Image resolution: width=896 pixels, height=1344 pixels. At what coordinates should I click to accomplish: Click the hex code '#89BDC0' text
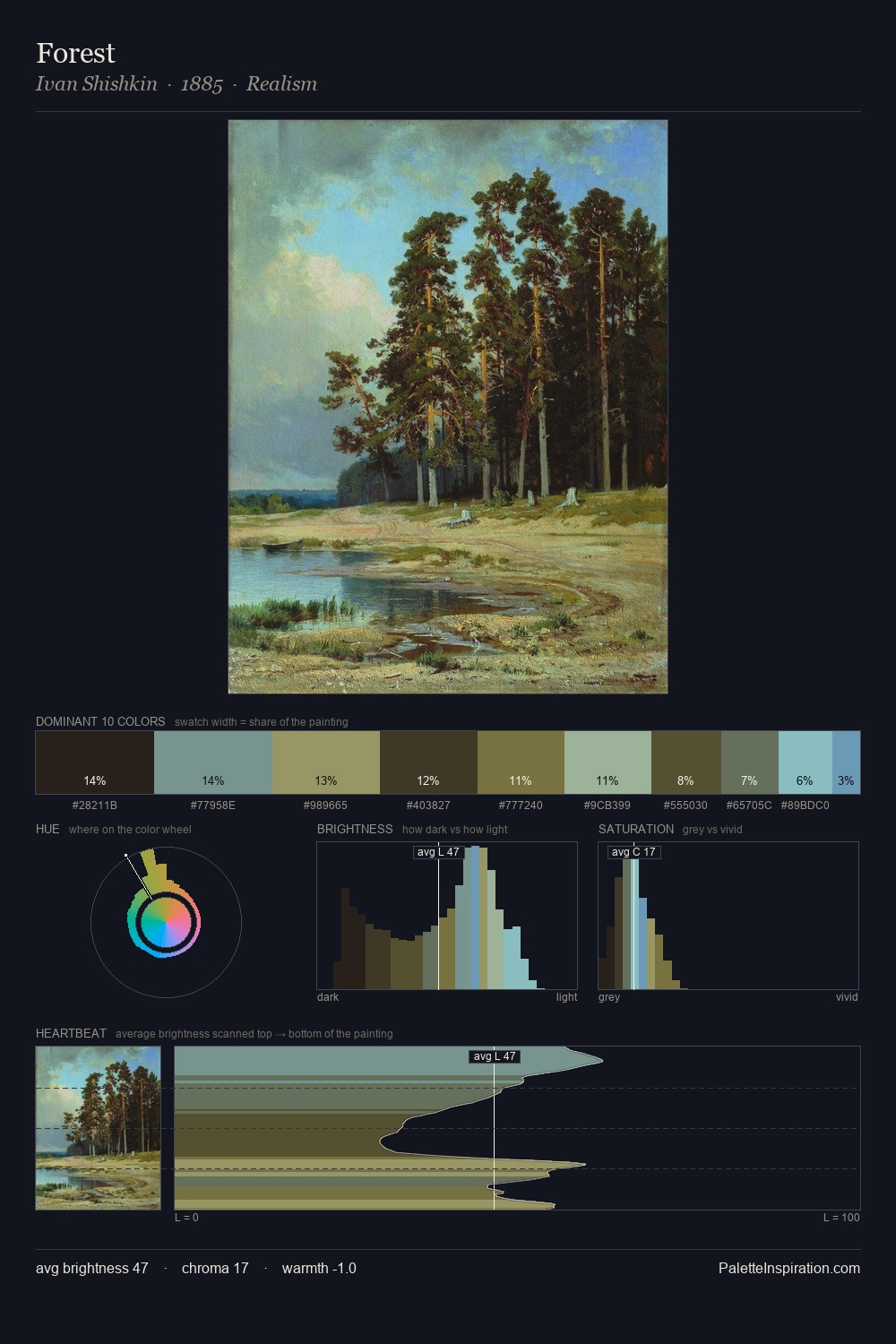pyautogui.click(x=806, y=806)
